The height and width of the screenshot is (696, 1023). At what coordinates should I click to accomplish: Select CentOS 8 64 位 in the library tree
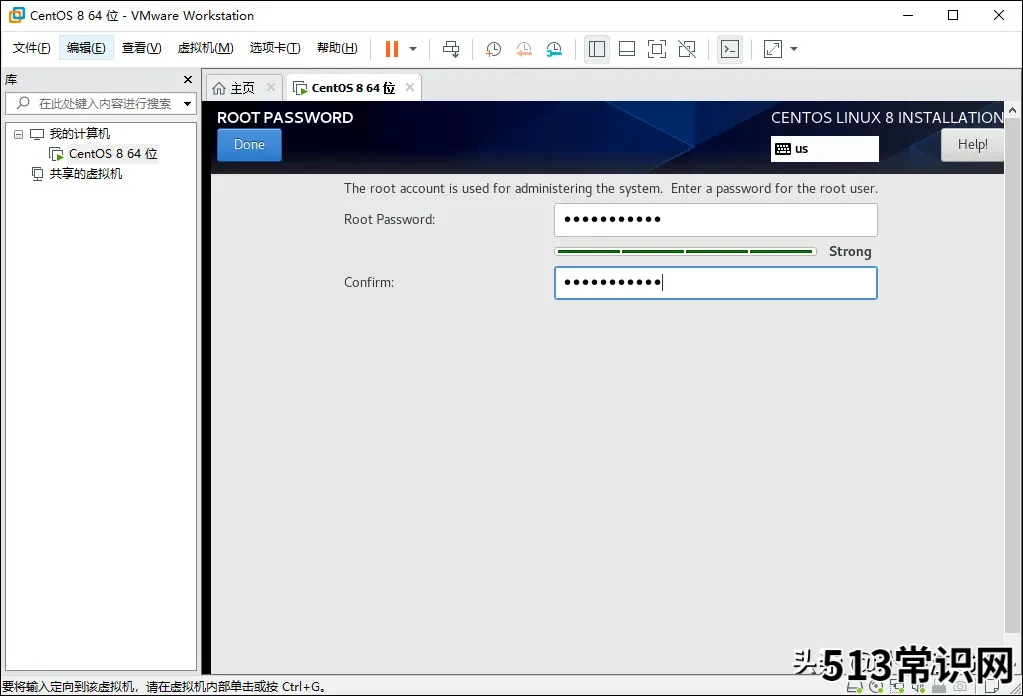click(113, 154)
